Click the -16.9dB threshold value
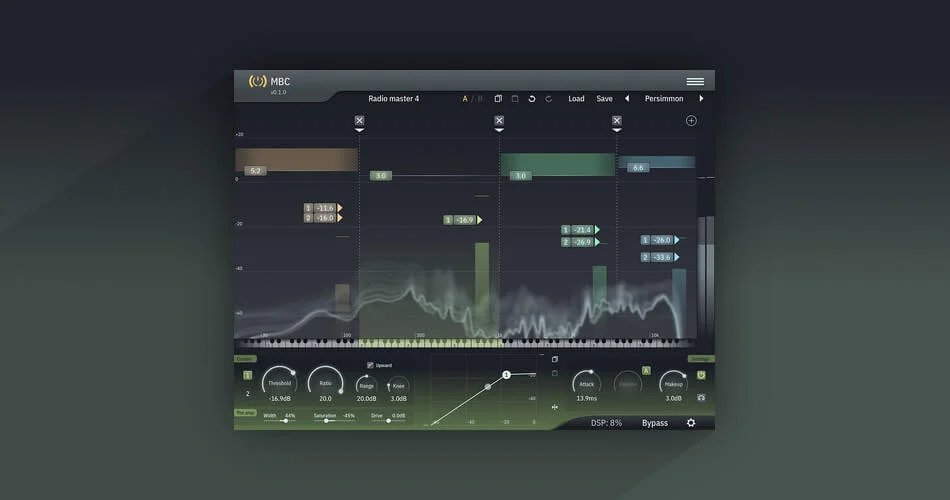The width and height of the screenshot is (950, 500). [279, 399]
